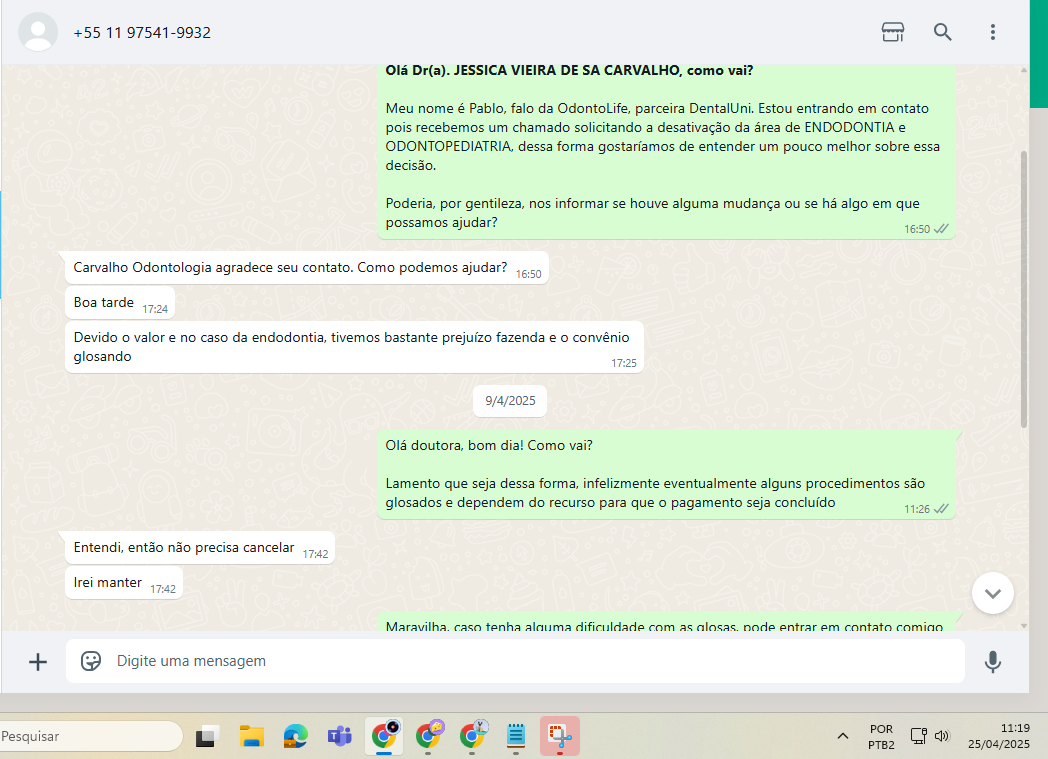Viewport: 1048px width, 759px height.
Task: Open the contact profile avatar
Action: click(x=37, y=32)
